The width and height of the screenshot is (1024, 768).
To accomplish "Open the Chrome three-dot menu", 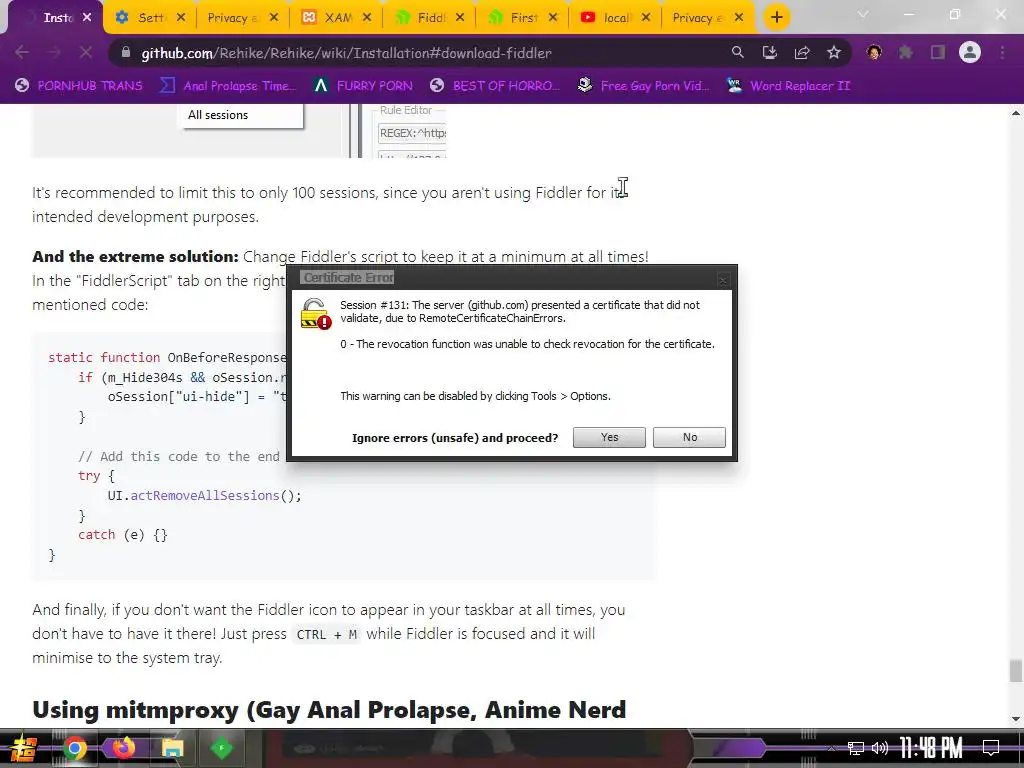I will click(x=1002, y=53).
